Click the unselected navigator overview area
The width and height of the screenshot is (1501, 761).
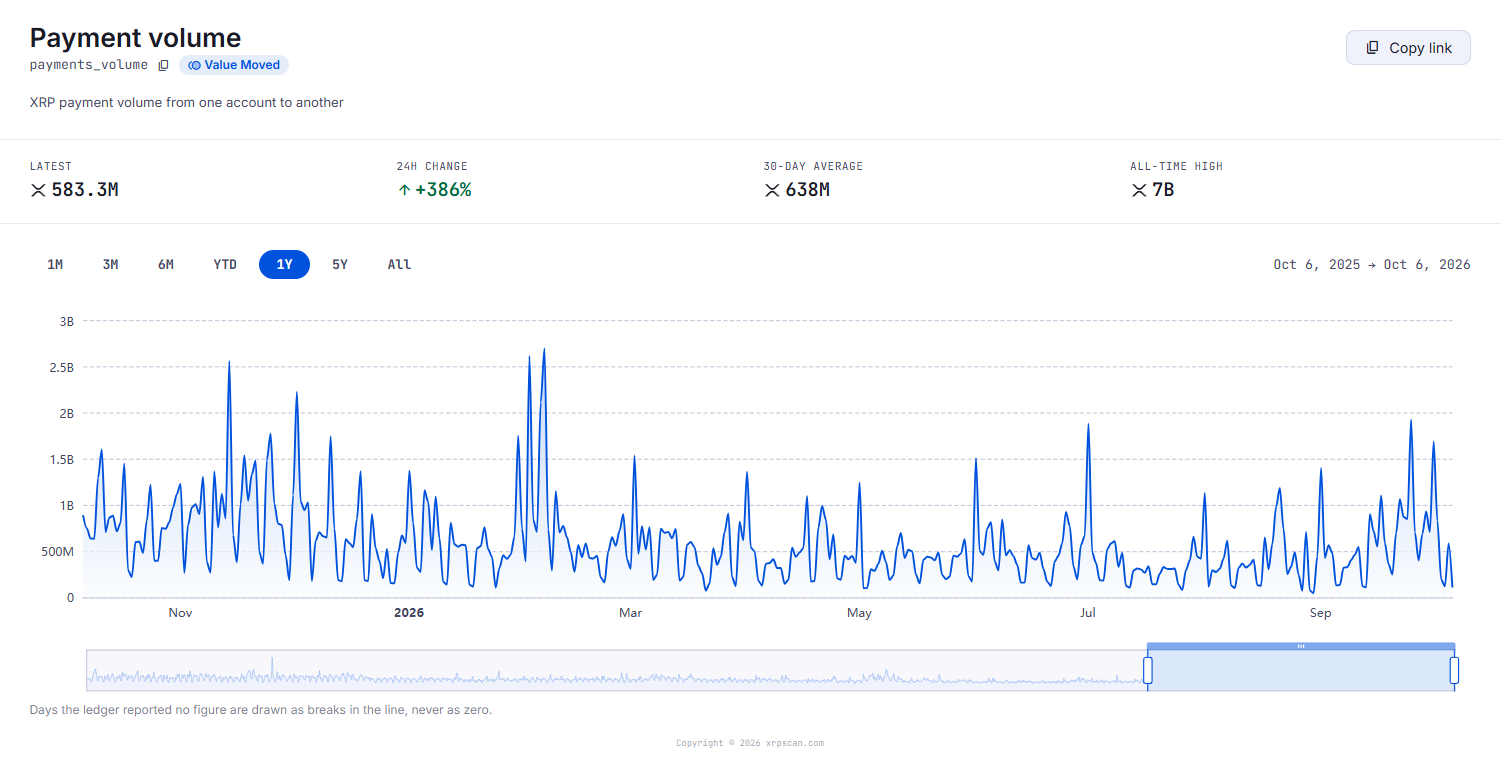(616, 670)
